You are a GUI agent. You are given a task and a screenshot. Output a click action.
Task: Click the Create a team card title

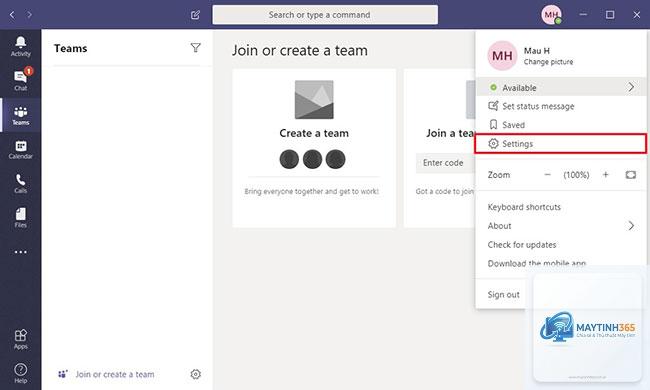click(x=314, y=133)
